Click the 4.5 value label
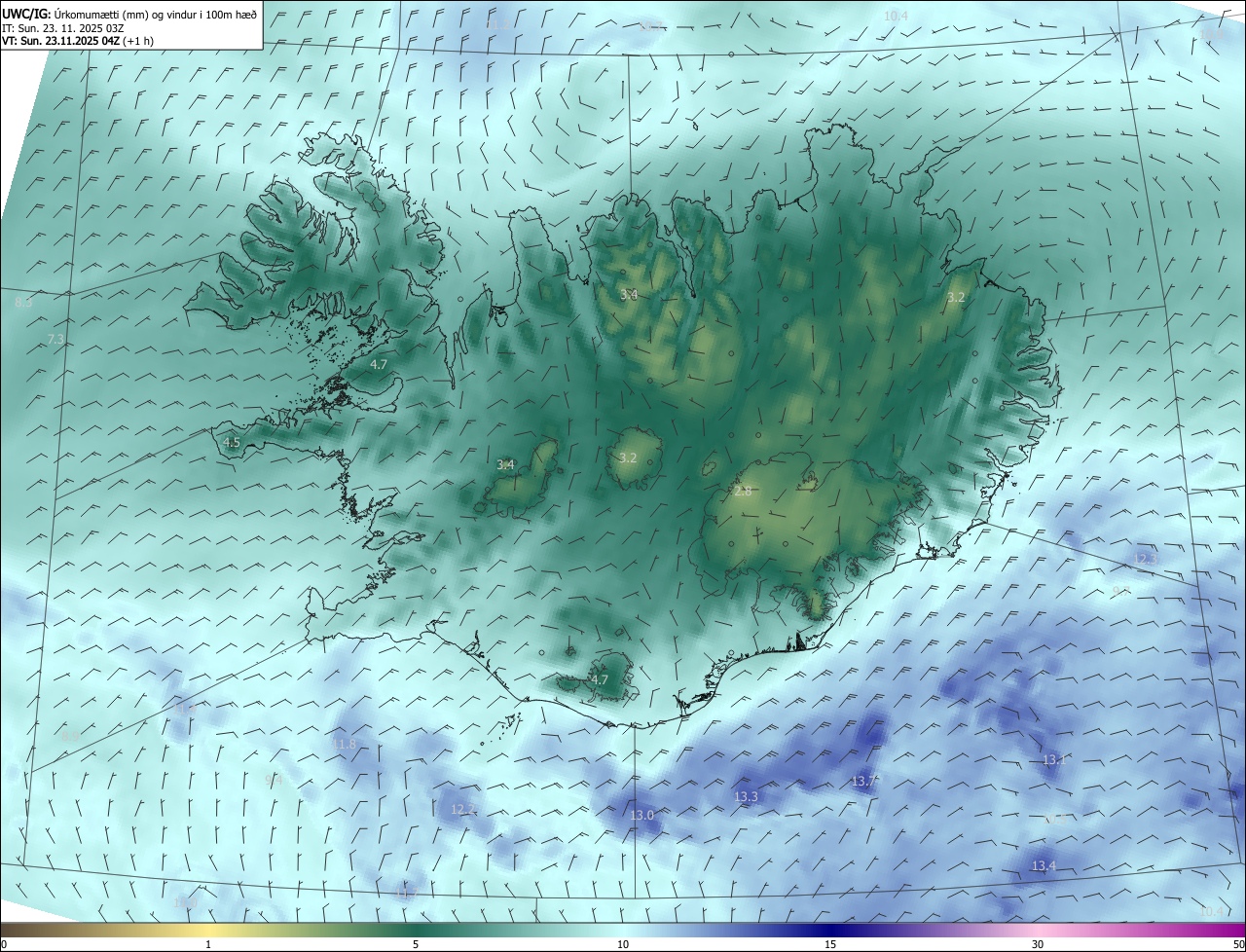 point(232,442)
